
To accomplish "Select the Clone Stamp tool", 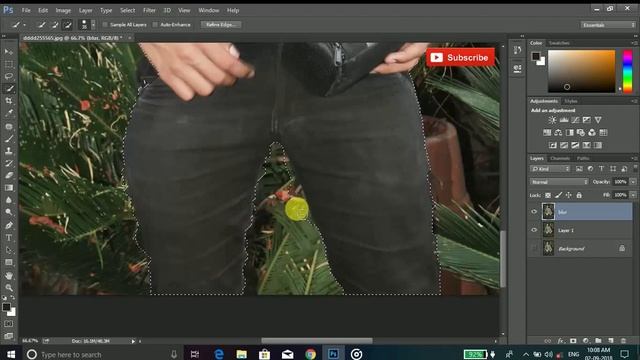I will click(9, 151).
